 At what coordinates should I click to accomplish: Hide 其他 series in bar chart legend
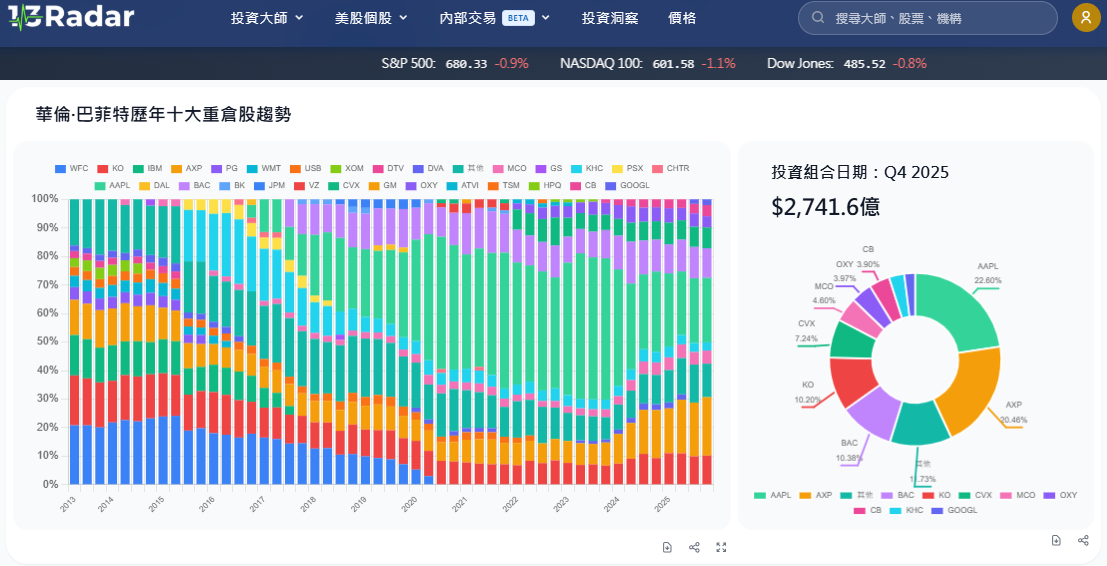[x=469, y=169]
